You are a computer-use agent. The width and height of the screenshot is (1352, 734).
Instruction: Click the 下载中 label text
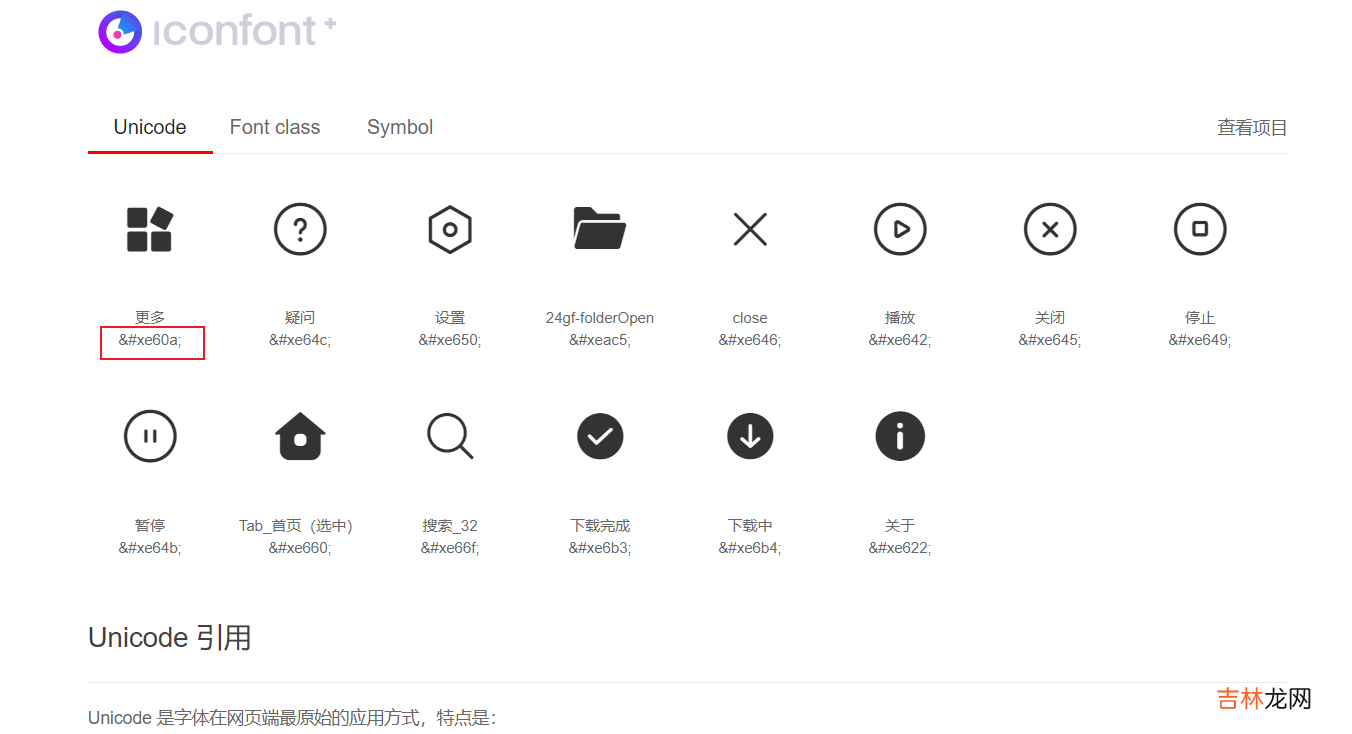[x=750, y=526]
